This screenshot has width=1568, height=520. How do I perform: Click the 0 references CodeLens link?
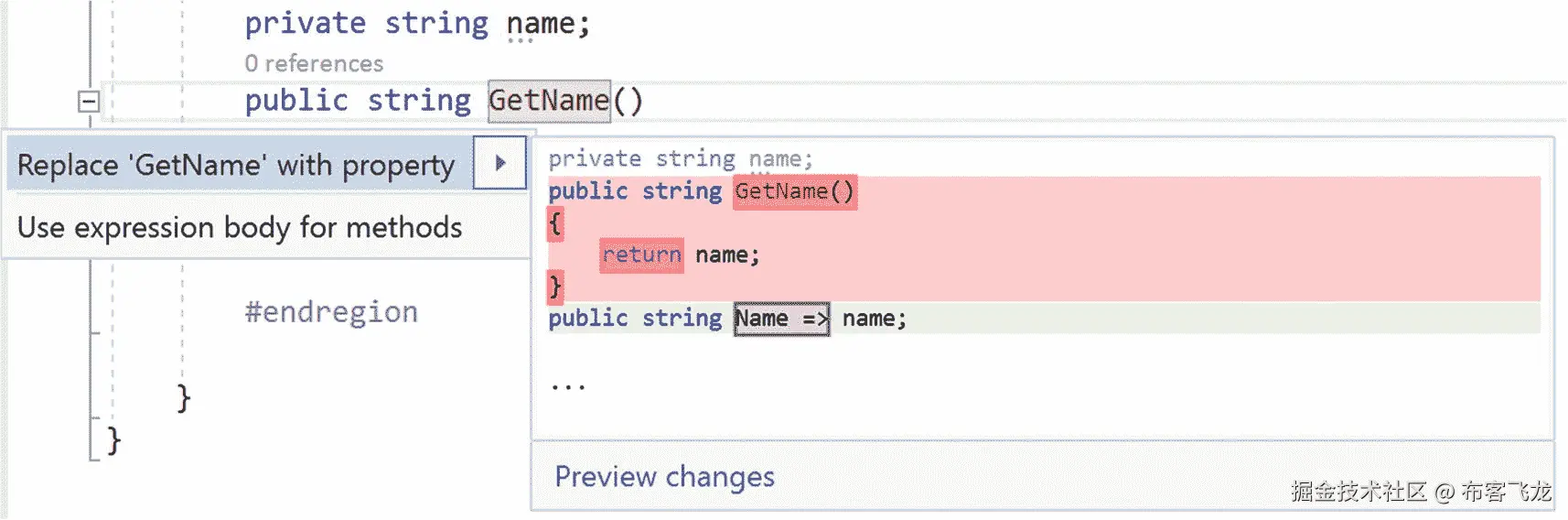pyautogui.click(x=314, y=63)
